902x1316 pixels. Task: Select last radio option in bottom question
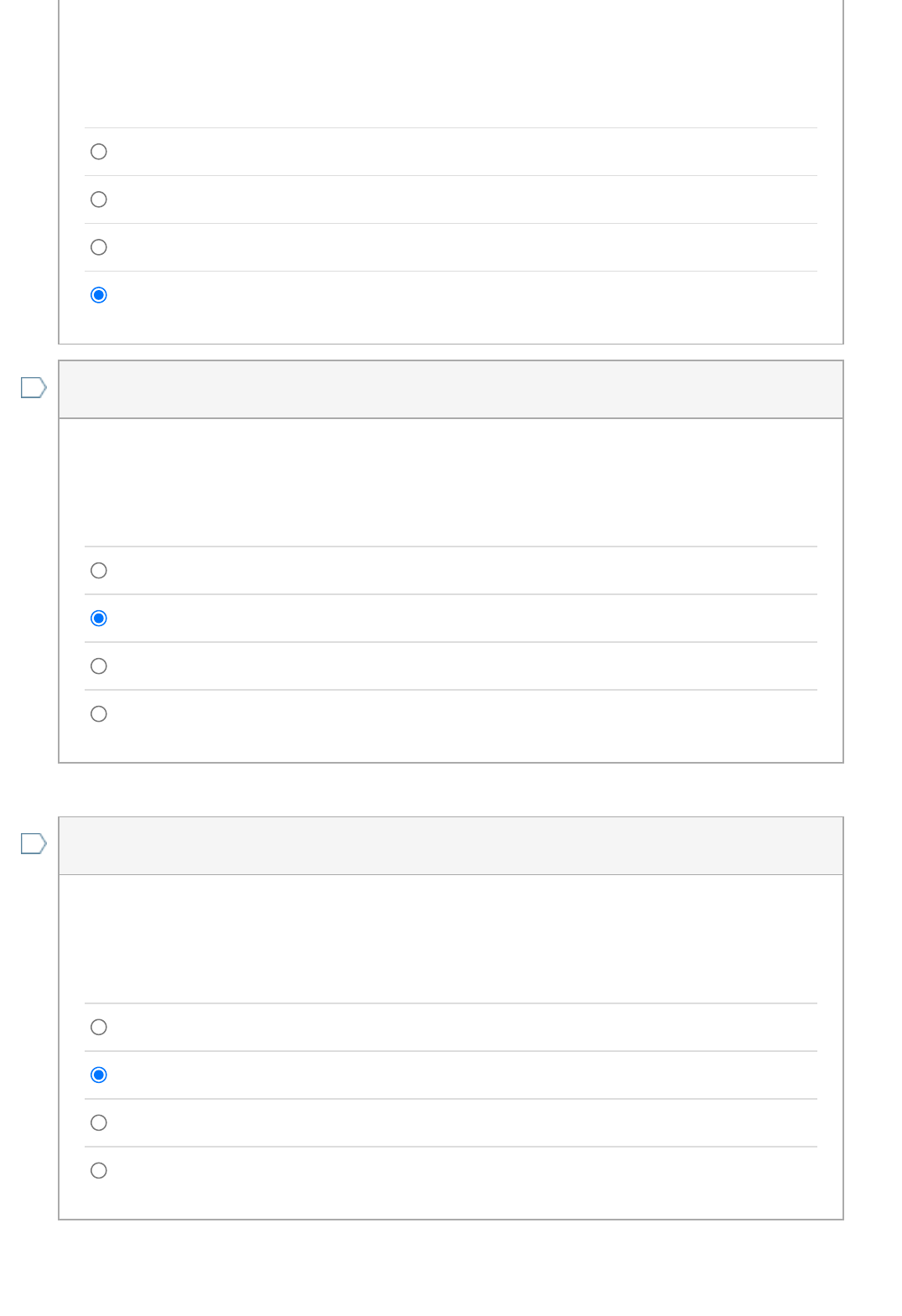[x=99, y=1171]
